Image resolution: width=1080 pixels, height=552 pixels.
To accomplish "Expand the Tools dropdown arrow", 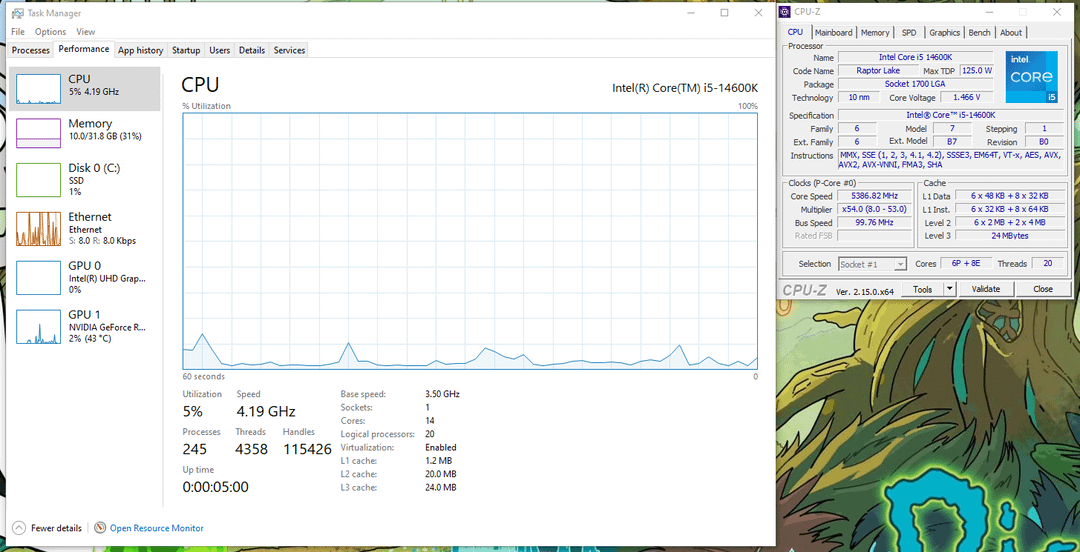I will click(x=950, y=289).
